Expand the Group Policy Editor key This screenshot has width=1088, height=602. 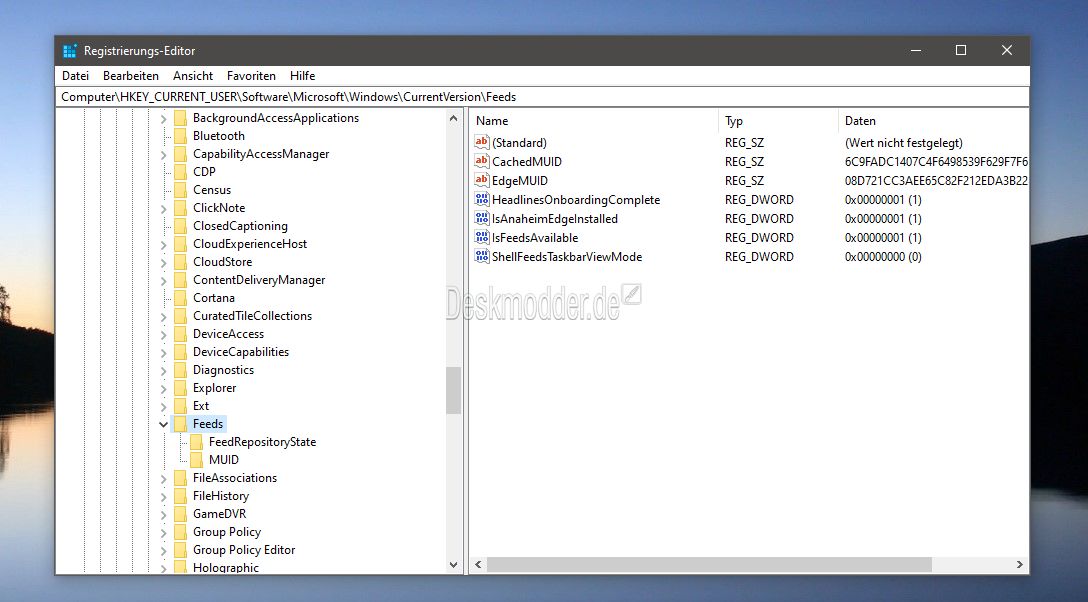pos(164,551)
